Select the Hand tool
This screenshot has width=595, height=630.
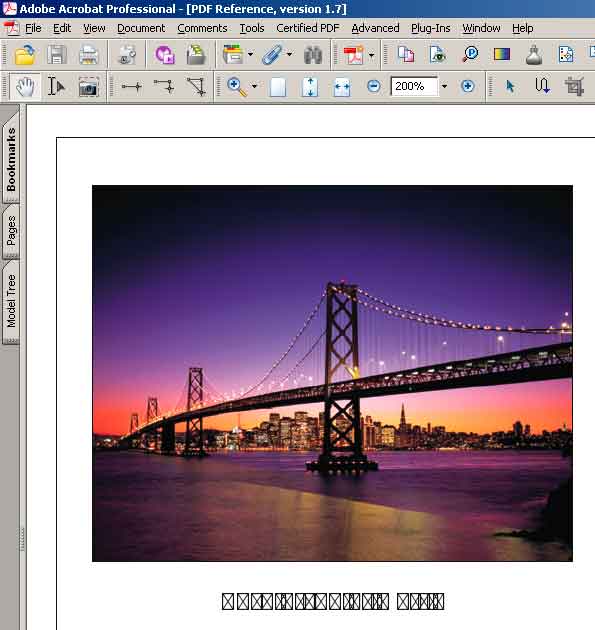pyautogui.click(x=25, y=86)
